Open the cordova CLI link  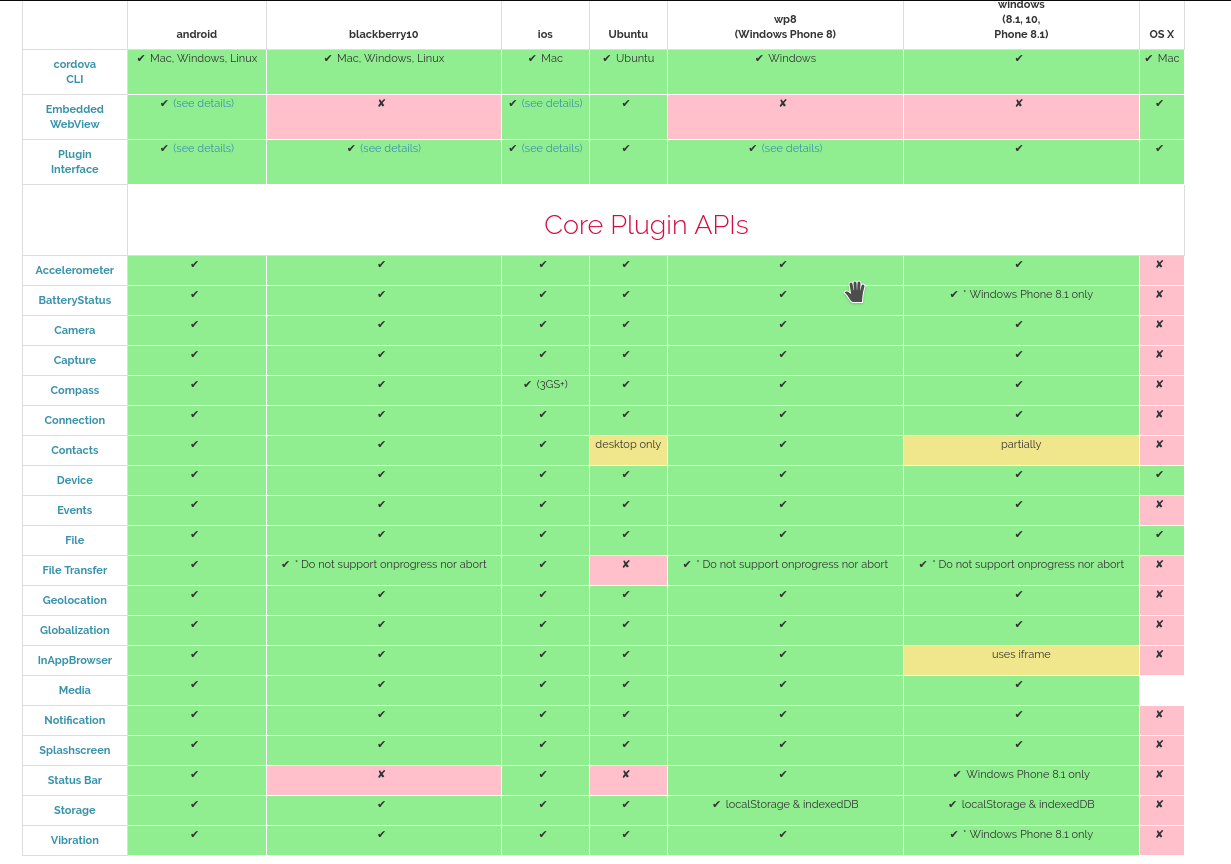pyautogui.click(x=75, y=71)
